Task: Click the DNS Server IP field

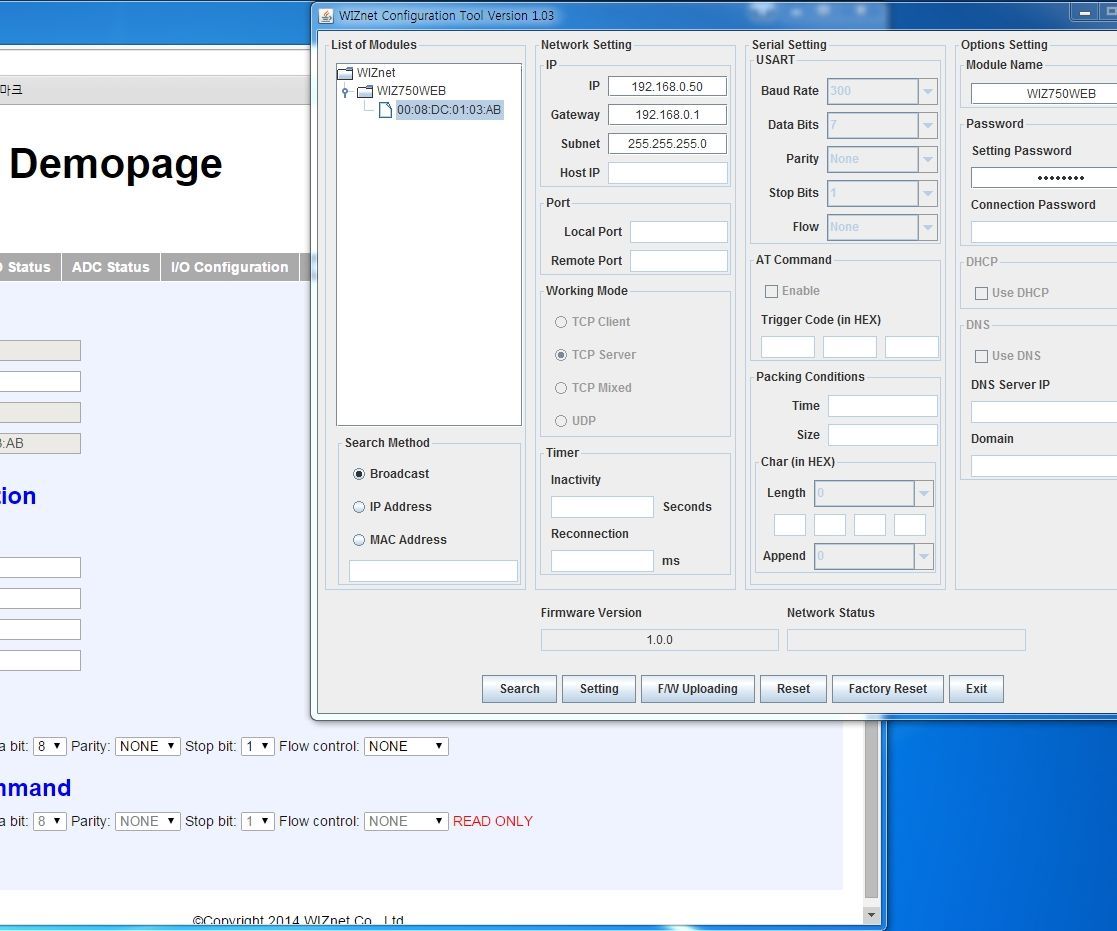Action: click(x=1044, y=412)
